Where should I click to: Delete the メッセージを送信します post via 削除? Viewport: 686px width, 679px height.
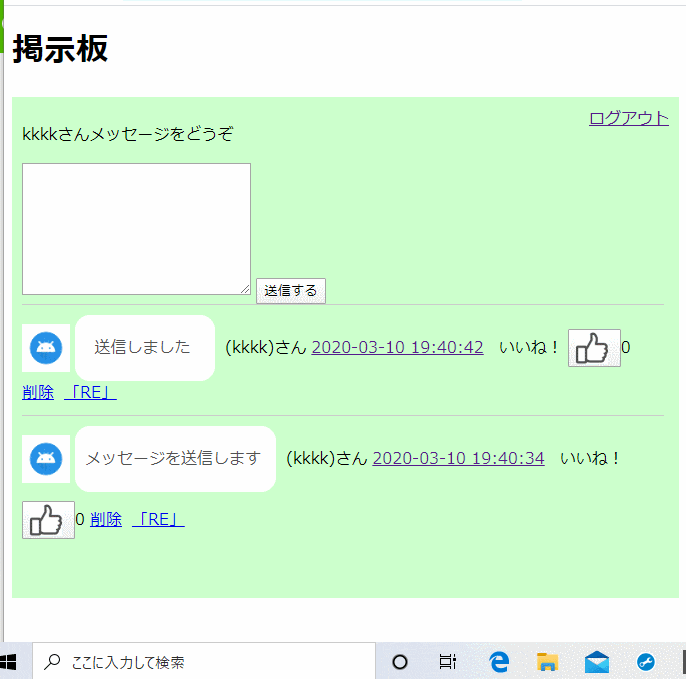pyautogui.click(x=106, y=519)
